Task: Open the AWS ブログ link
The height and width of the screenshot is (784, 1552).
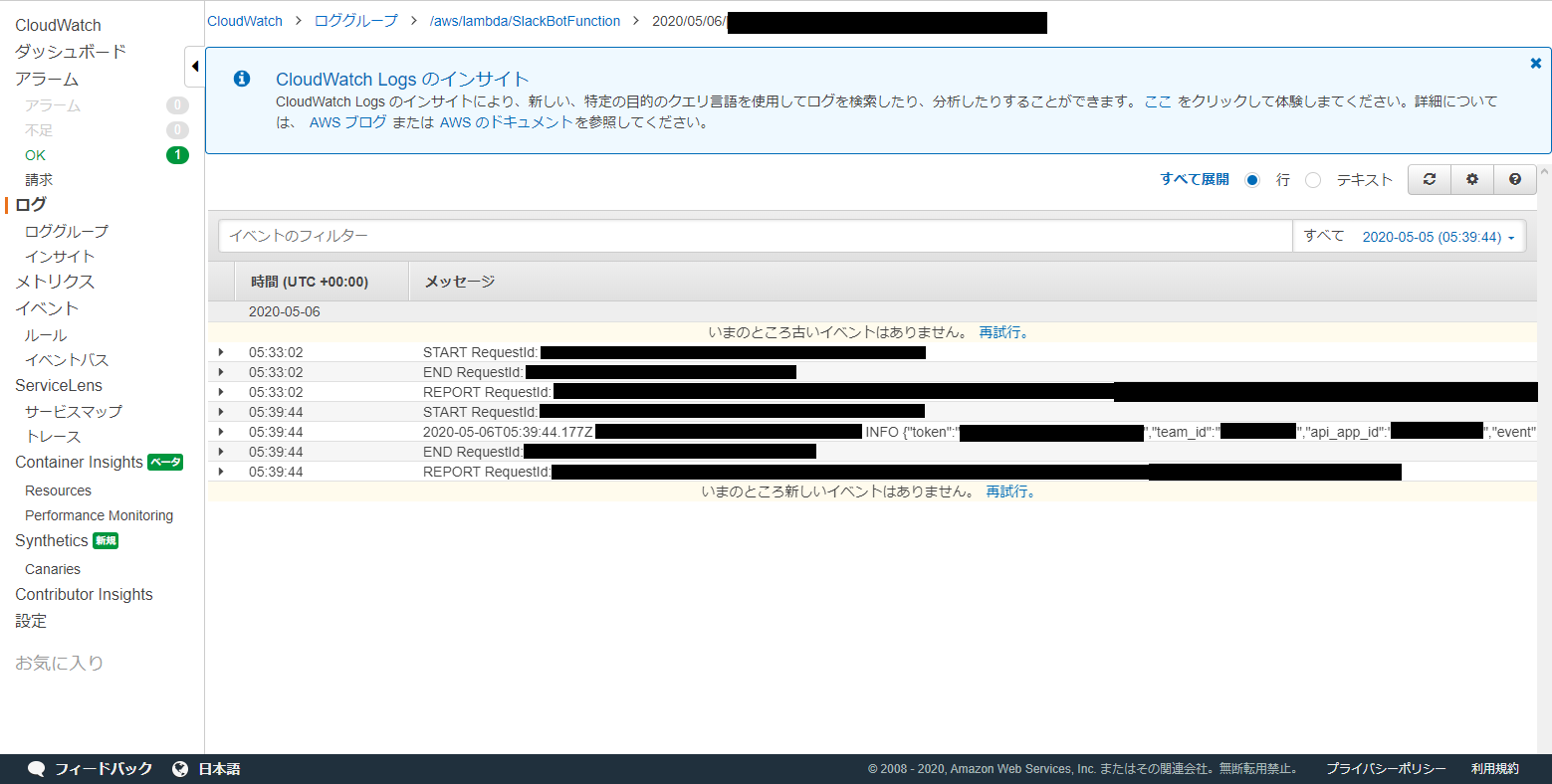Action: (347, 122)
